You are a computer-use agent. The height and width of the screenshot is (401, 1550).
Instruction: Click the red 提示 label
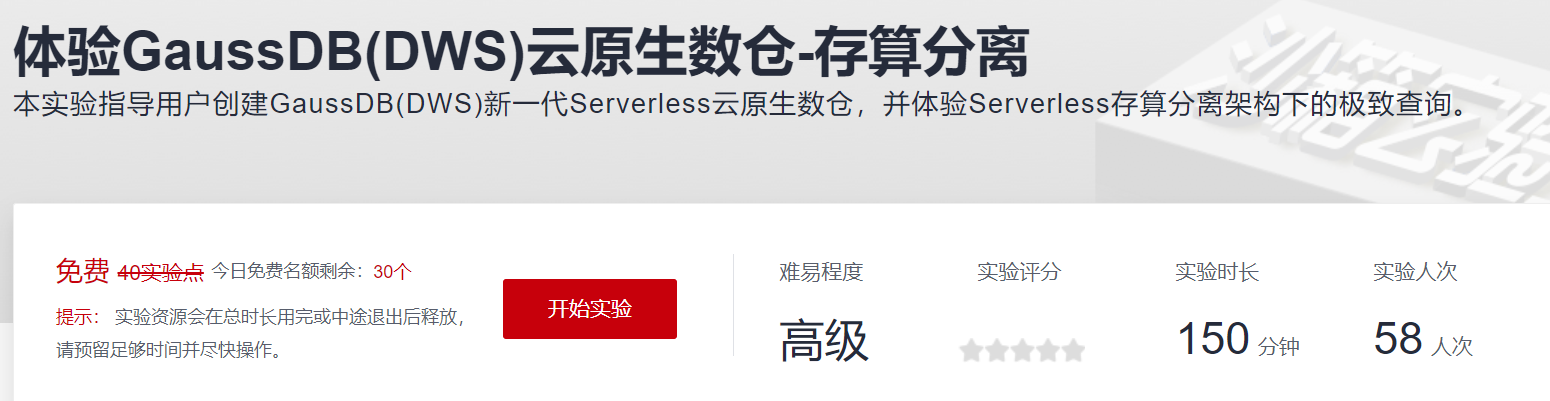pos(78,318)
